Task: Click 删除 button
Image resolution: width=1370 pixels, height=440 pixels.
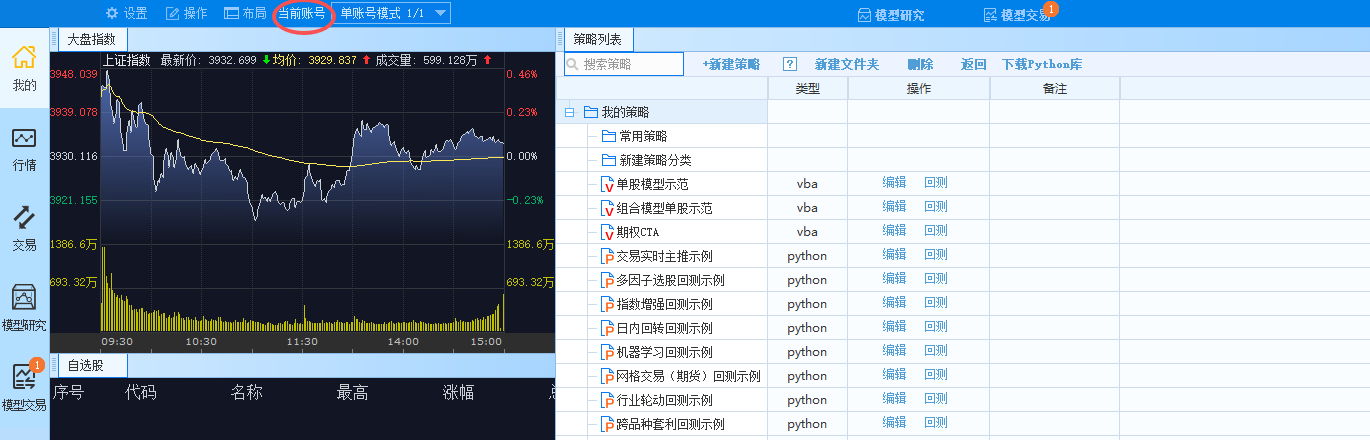Action: pos(920,64)
